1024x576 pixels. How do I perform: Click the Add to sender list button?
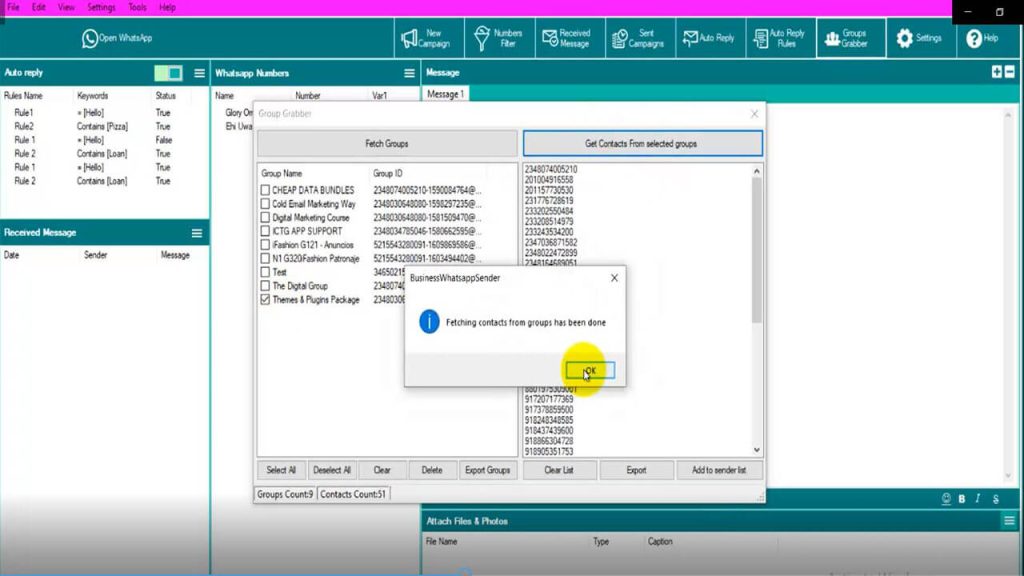tap(719, 470)
